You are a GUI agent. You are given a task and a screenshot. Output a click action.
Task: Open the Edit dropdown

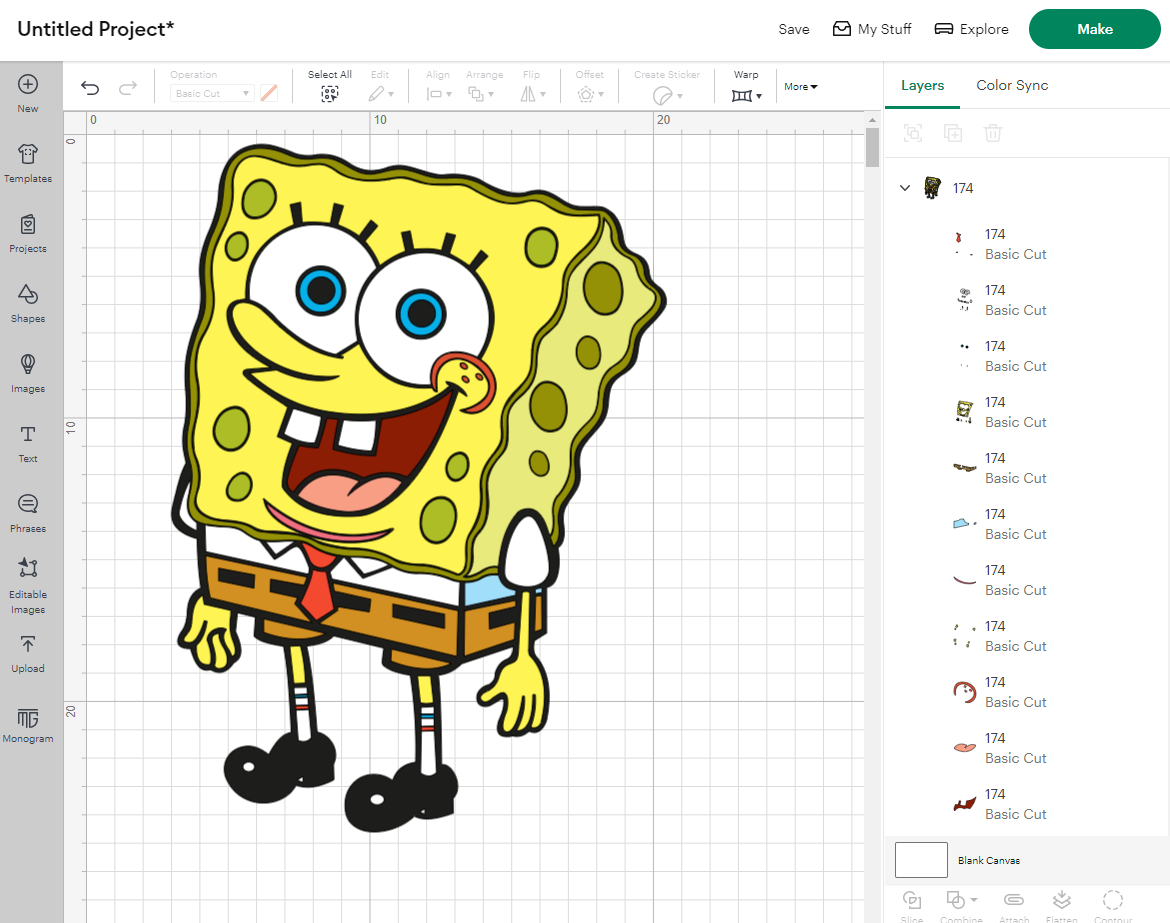click(381, 94)
